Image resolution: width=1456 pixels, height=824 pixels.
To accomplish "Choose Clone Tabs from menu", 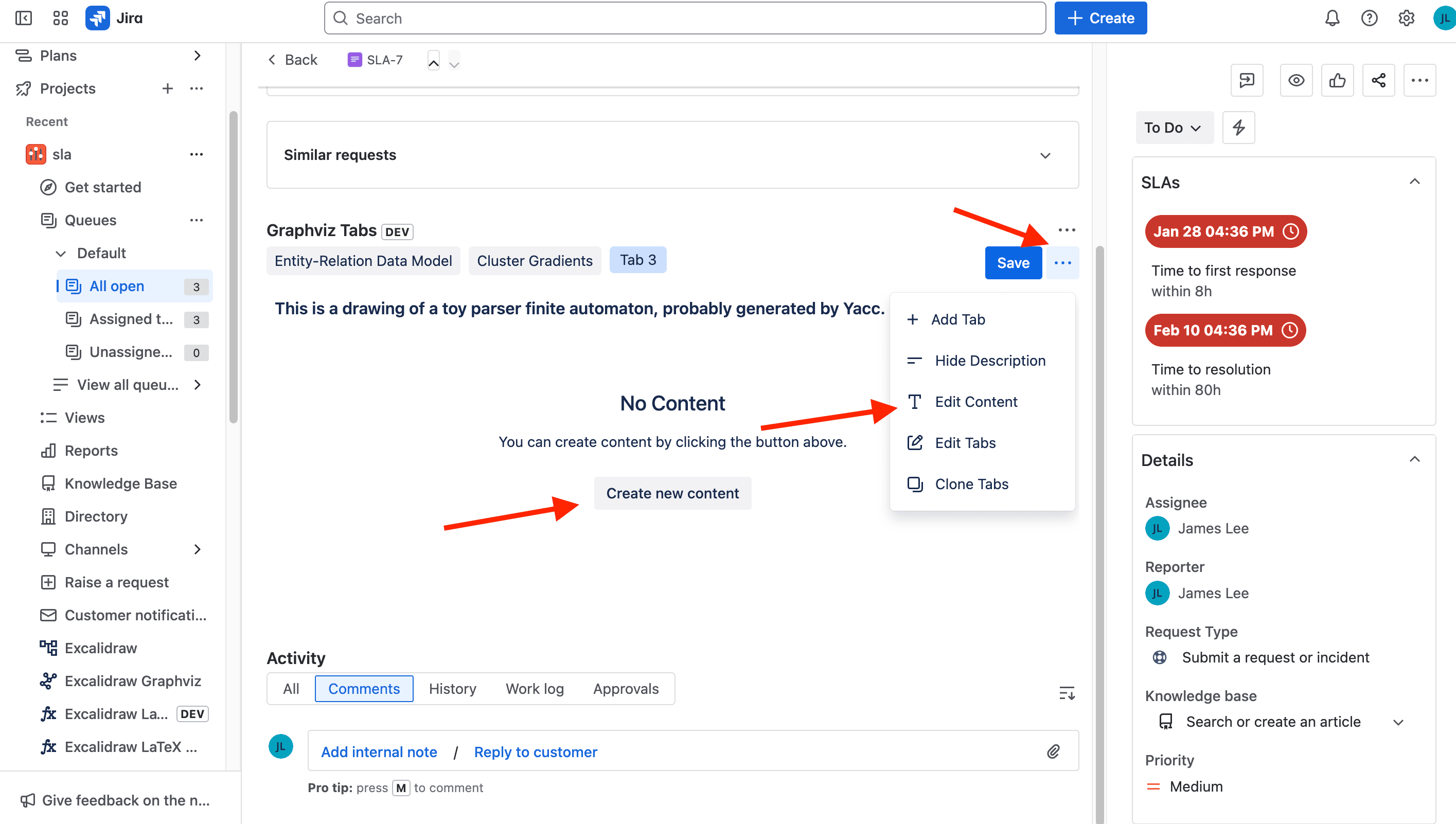I will click(x=982, y=484).
